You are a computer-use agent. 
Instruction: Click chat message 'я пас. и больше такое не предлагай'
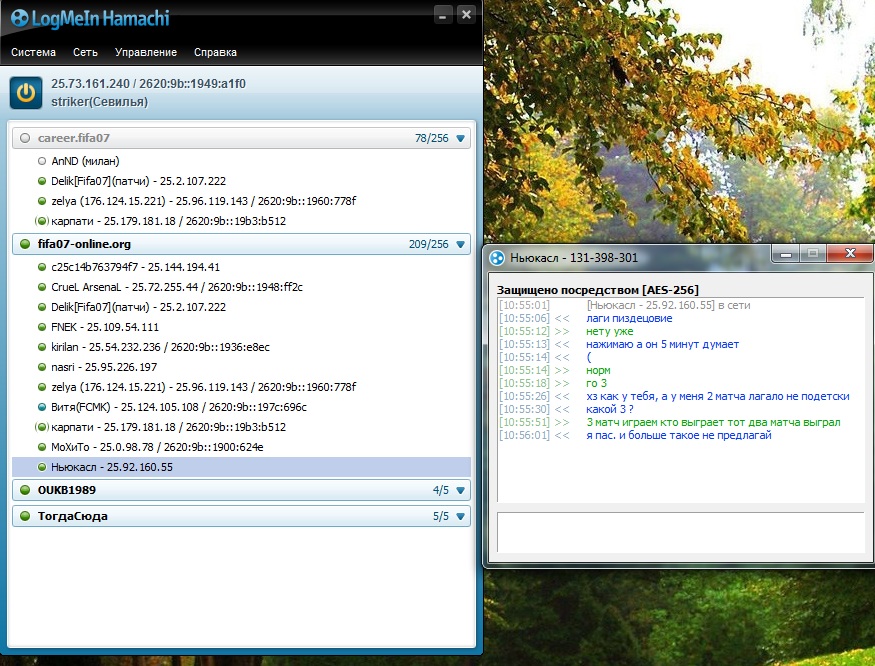pos(679,435)
